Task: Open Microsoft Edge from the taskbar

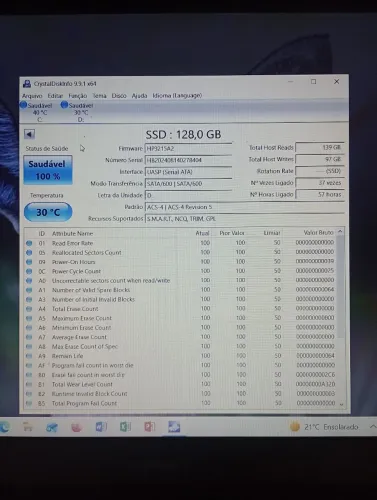Action: pyautogui.click(x=4, y=427)
